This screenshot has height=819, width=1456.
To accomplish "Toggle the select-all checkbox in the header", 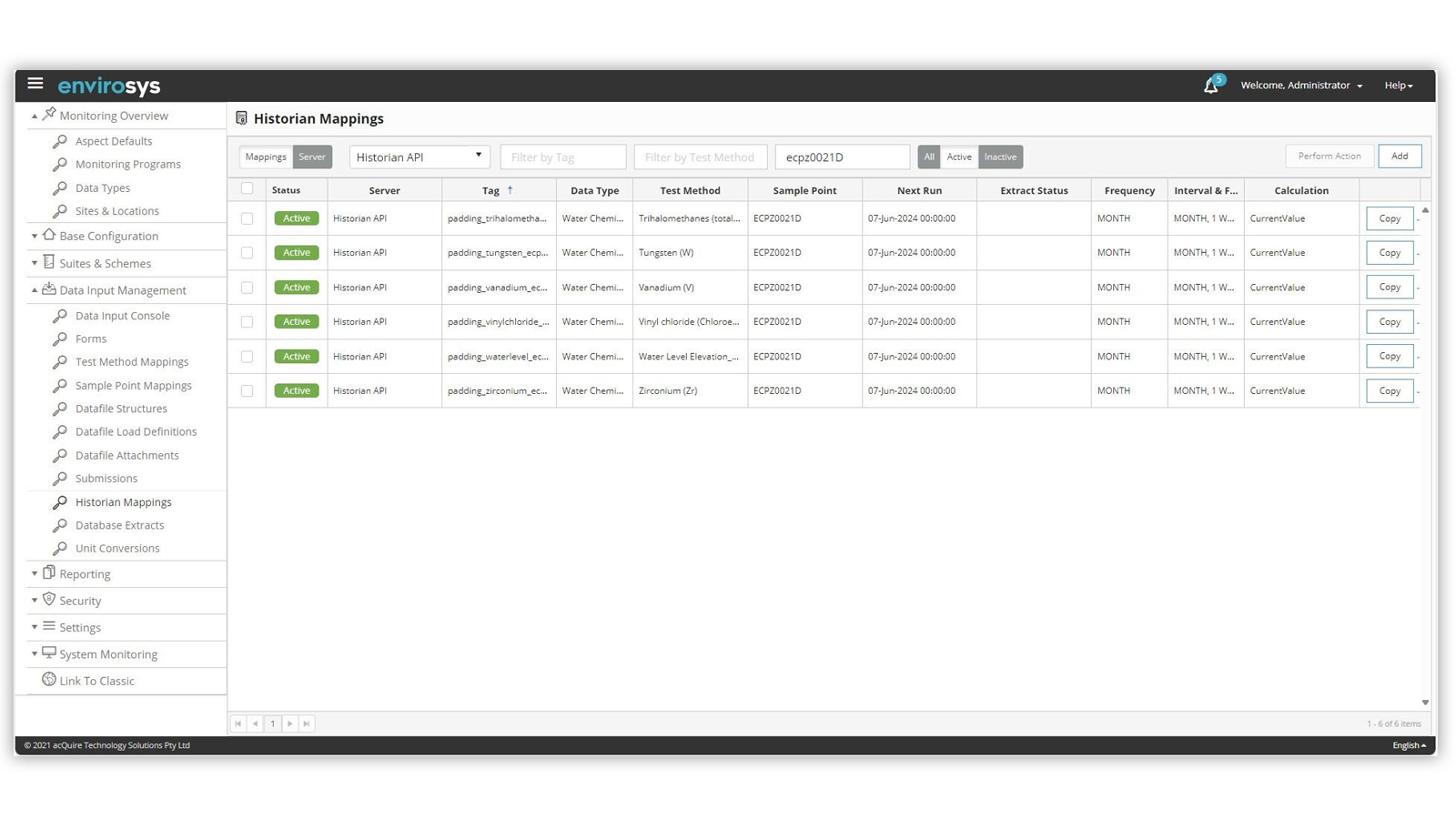I will tap(247, 189).
